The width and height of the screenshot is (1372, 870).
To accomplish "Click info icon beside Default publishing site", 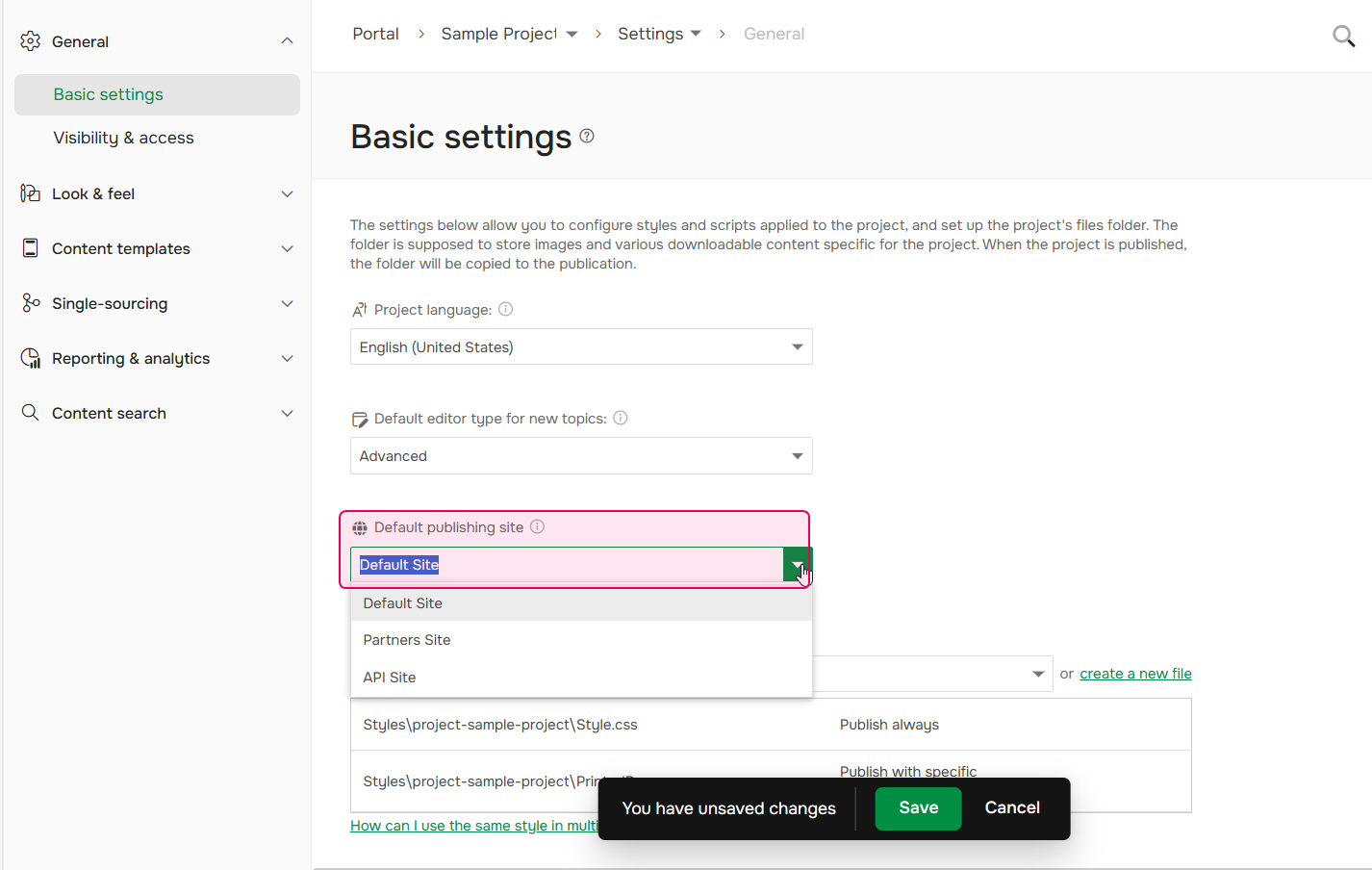I will (x=538, y=526).
